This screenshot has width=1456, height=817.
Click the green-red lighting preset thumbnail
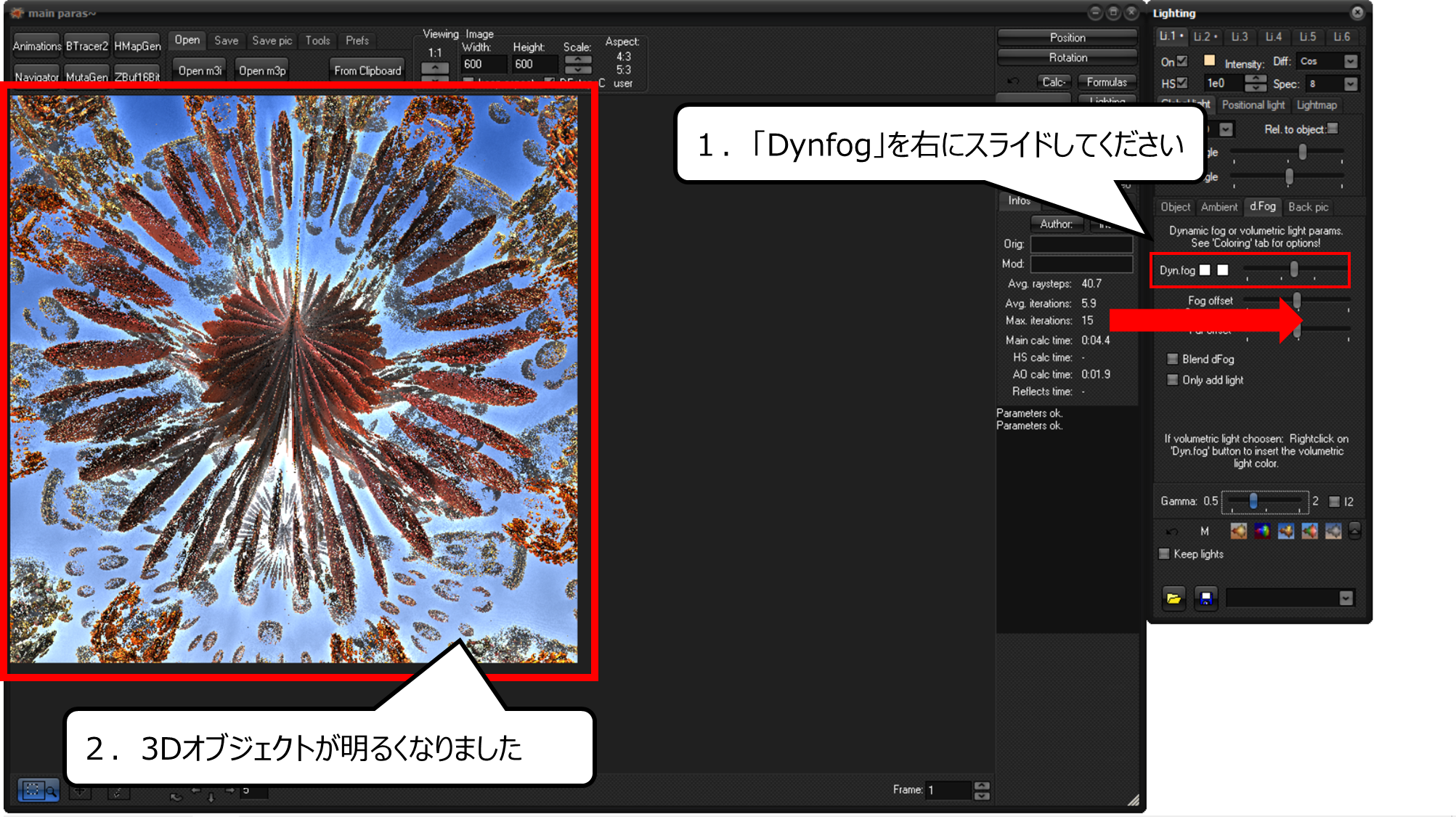[x=1309, y=531]
